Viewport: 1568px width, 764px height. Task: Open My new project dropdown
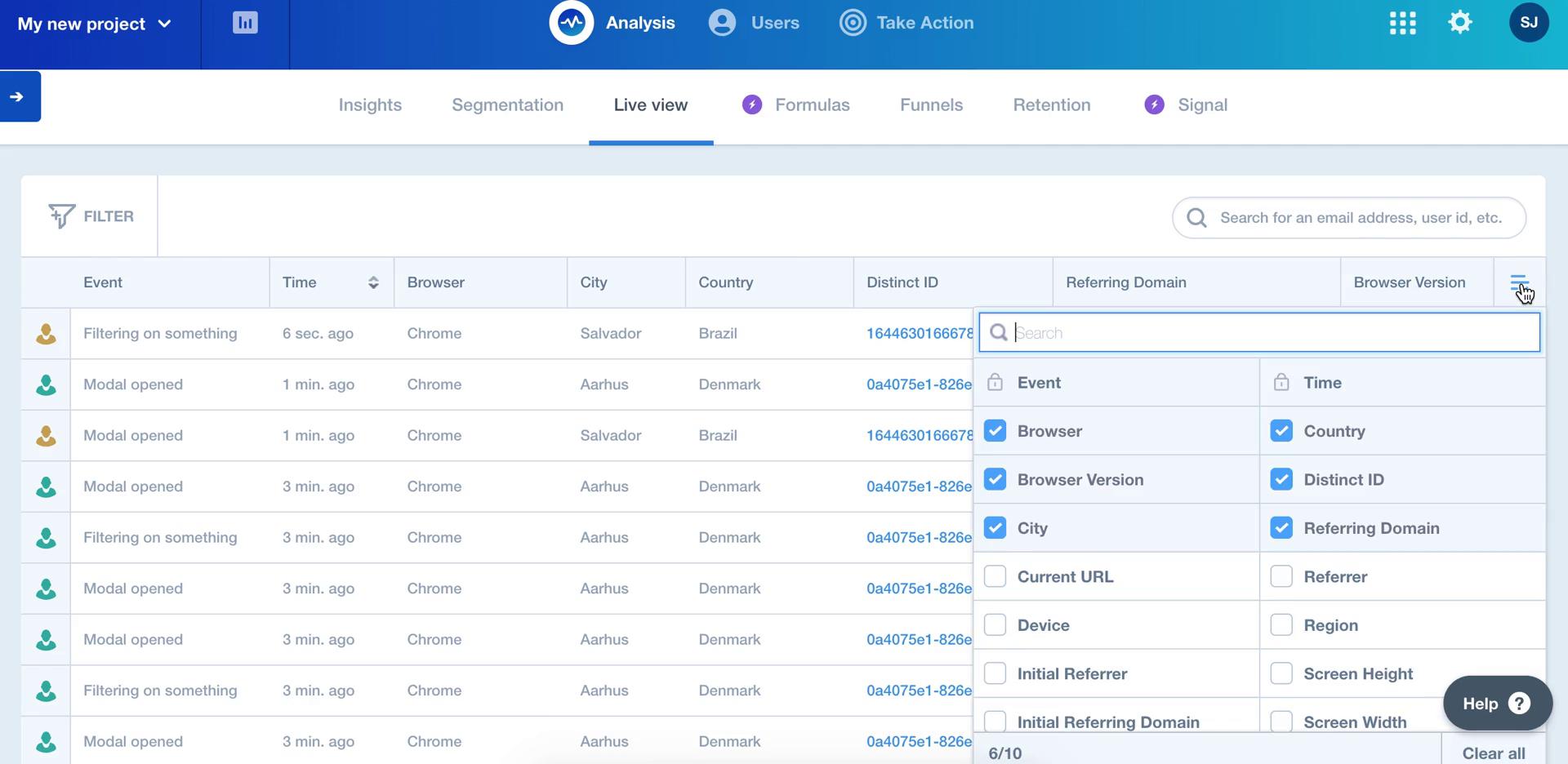(95, 24)
